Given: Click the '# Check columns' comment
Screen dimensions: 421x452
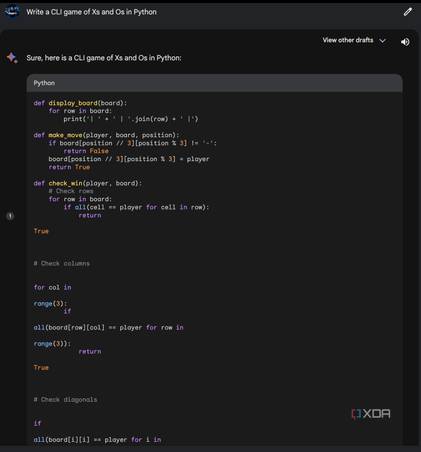Looking at the screenshot, I should click(x=62, y=263).
